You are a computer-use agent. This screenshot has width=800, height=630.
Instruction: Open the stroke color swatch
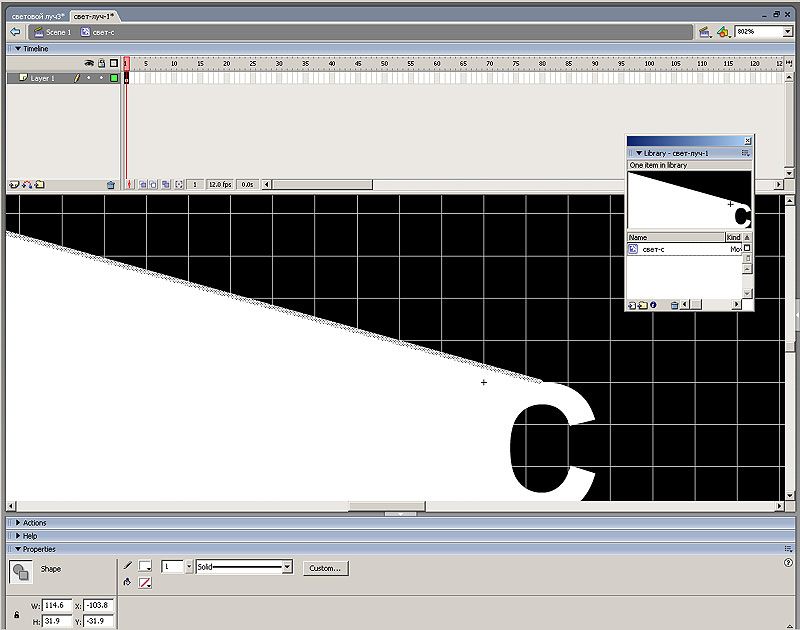(145, 566)
